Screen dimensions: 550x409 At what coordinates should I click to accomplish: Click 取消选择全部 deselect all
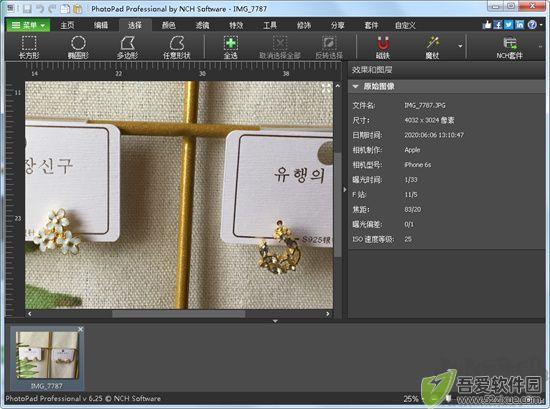(x=280, y=47)
